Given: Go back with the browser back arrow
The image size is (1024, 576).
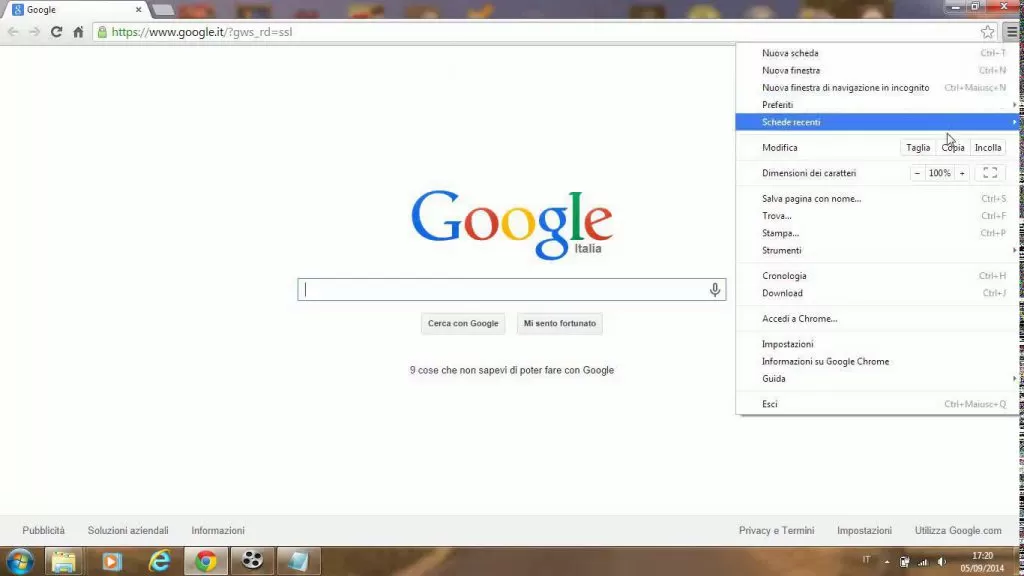Looking at the screenshot, I should 13,32.
